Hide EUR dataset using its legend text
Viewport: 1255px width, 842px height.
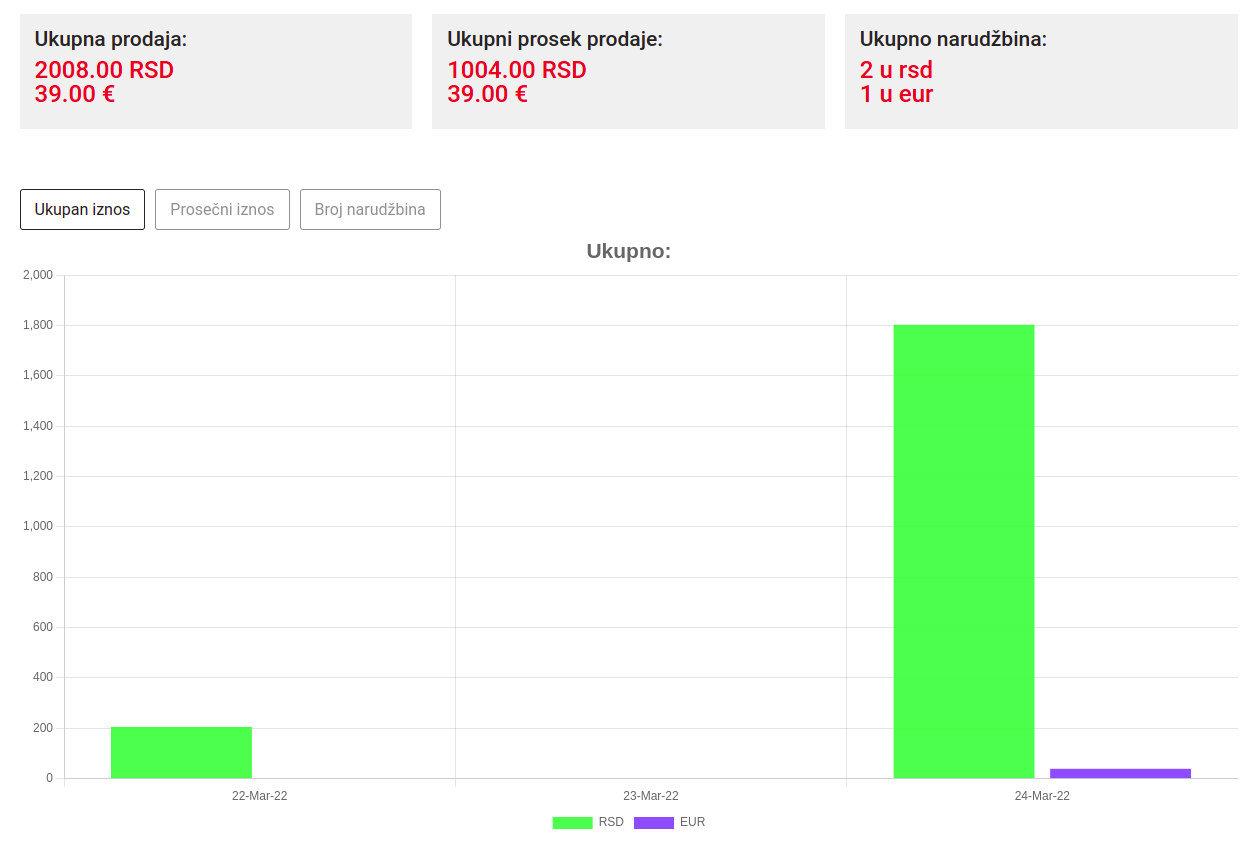[x=692, y=822]
